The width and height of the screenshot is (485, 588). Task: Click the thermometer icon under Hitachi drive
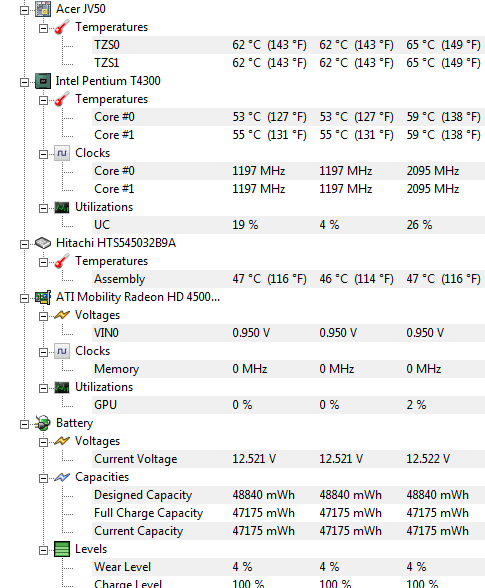(x=62, y=261)
